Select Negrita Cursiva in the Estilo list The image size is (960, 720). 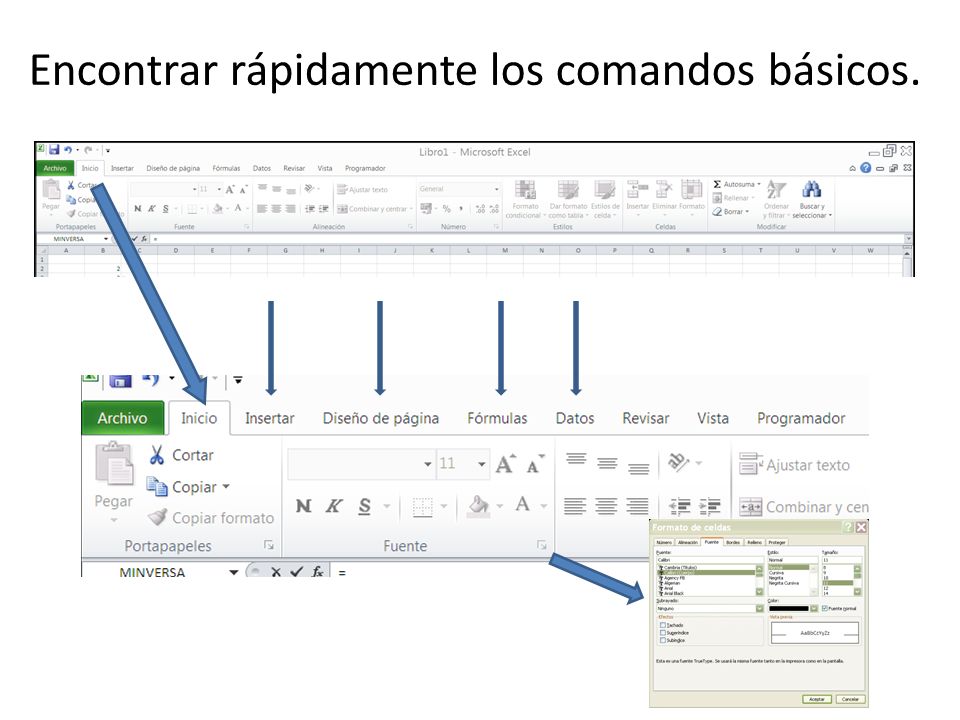click(x=784, y=583)
